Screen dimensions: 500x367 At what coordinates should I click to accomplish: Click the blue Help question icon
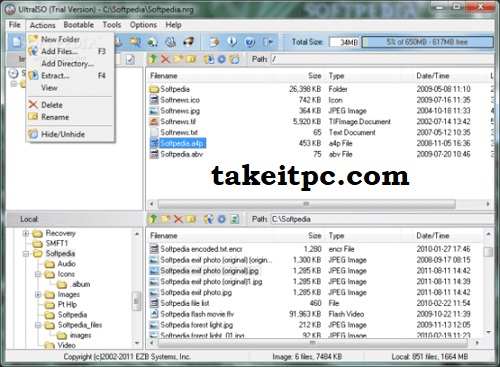pyautogui.click(x=250, y=42)
